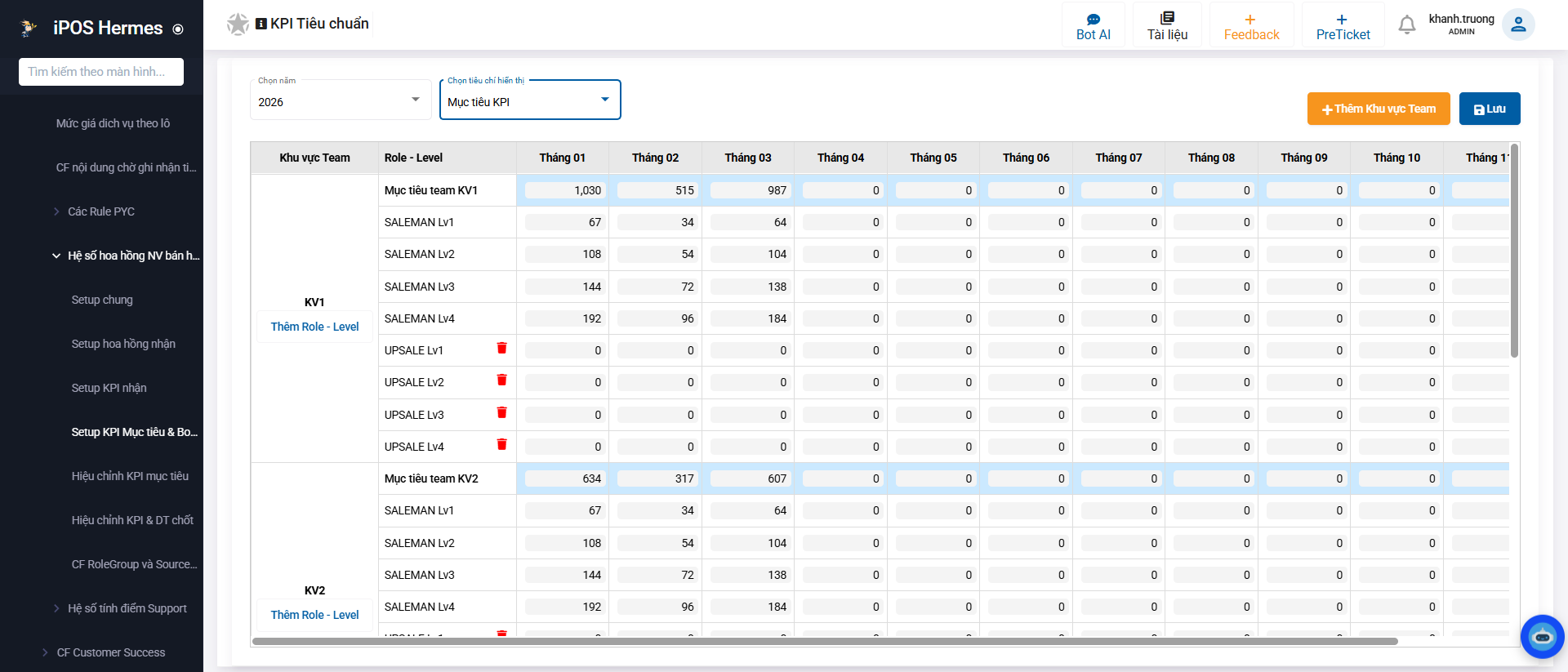This screenshot has width=1568, height=672.
Task: Click the table's horizontal scrollbar
Action: 825,641
